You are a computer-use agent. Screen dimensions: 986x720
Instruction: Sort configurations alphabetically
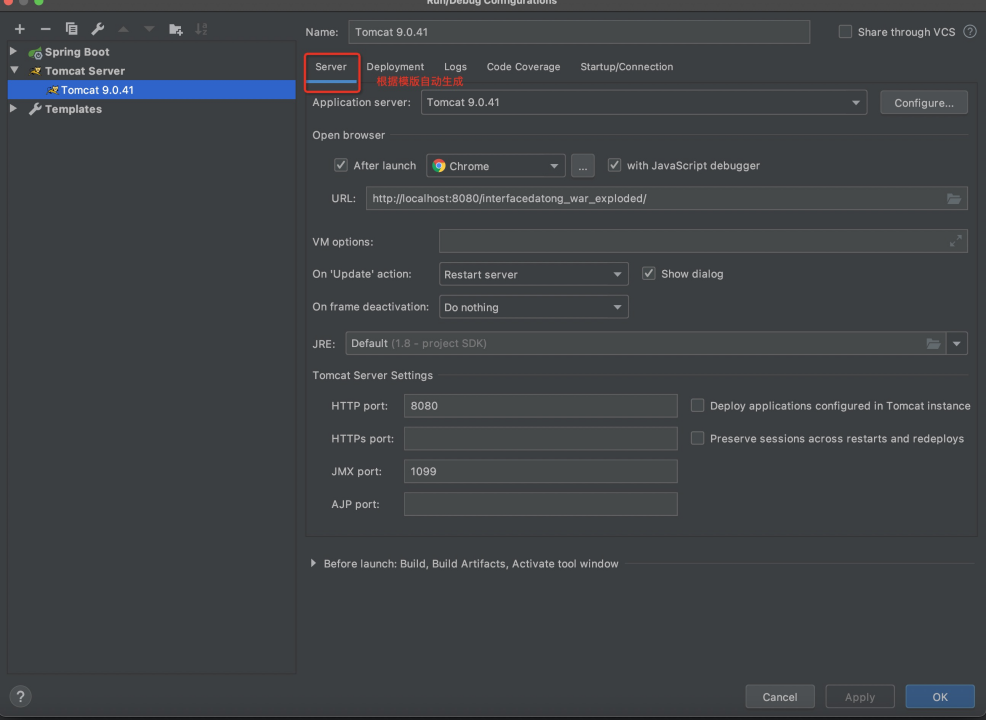[201, 29]
